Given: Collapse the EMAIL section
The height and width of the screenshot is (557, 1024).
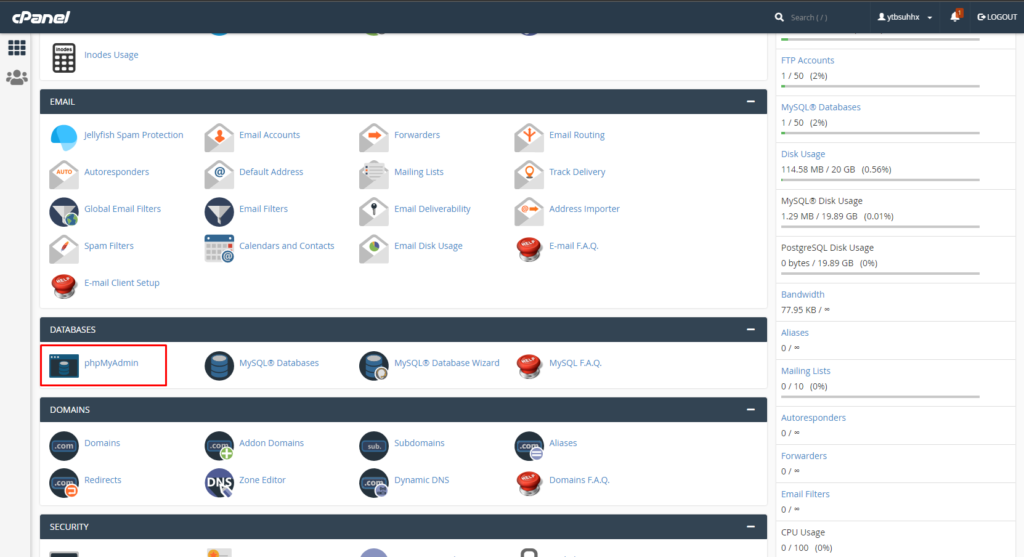Looking at the screenshot, I should point(750,102).
